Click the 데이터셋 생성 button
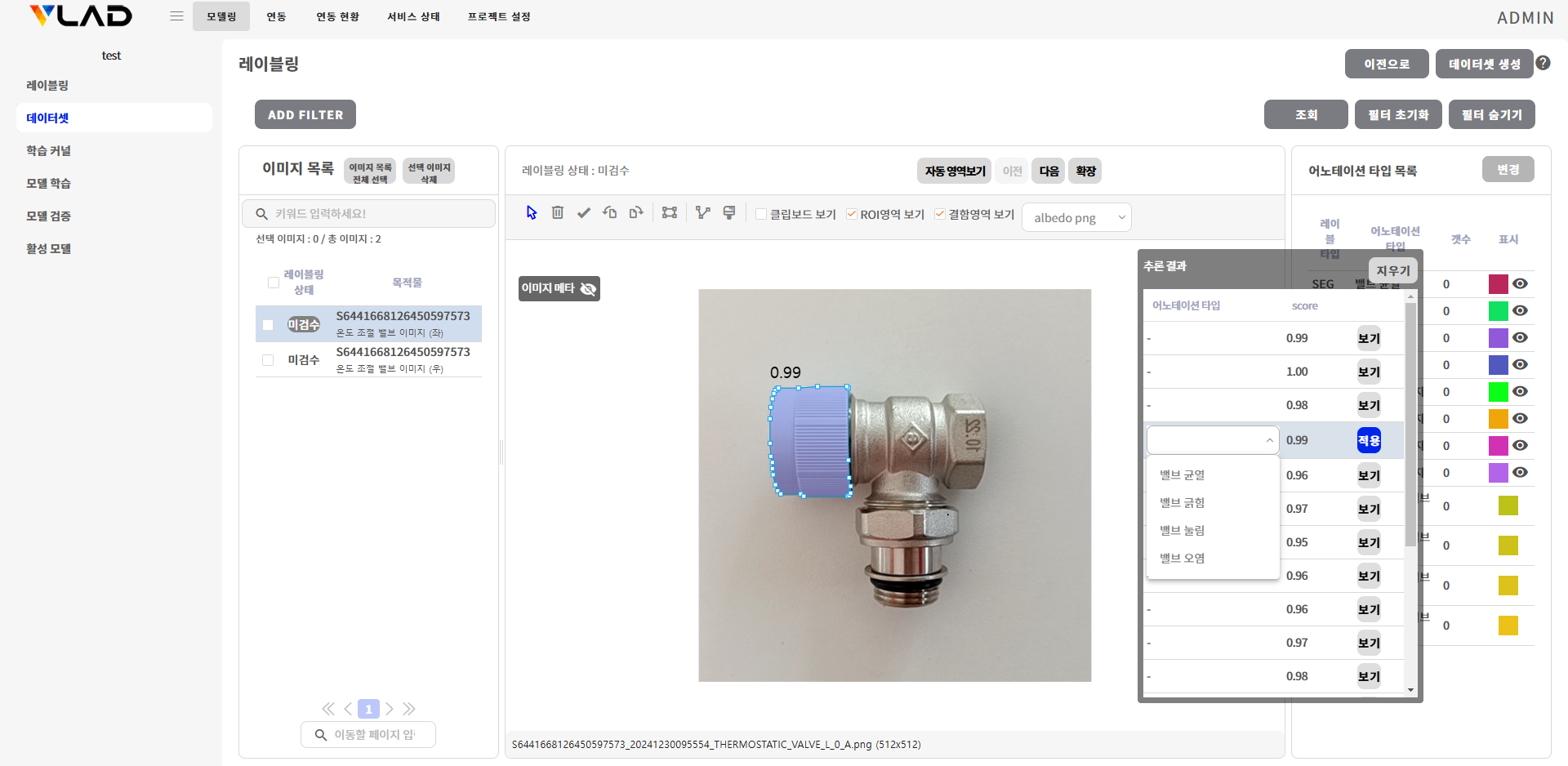 click(1485, 64)
